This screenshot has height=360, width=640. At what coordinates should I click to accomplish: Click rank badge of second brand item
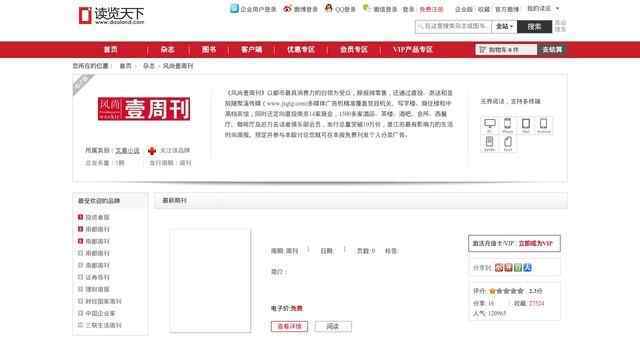pyautogui.click(x=80, y=229)
